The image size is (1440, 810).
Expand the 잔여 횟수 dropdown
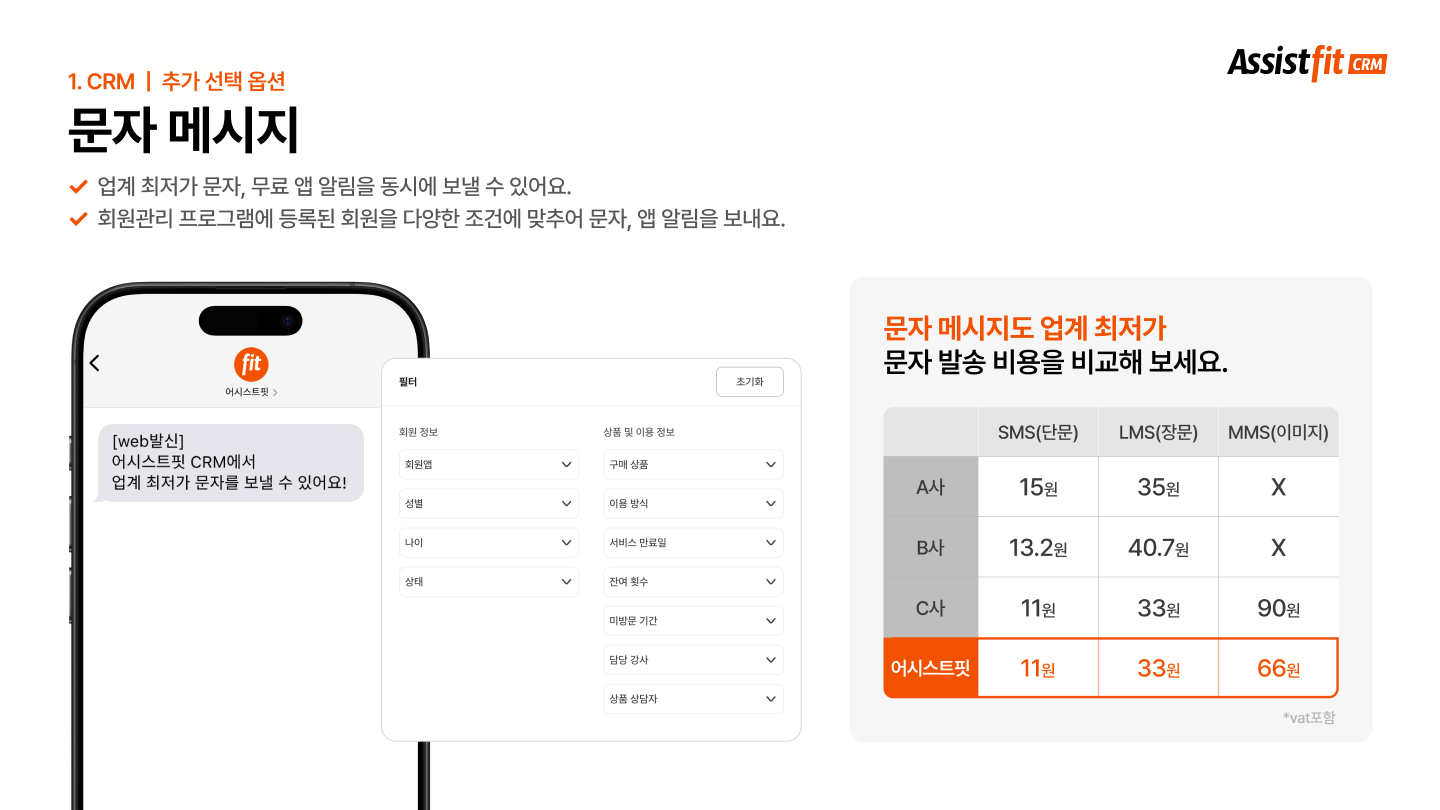pyautogui.click(x=692, y=582)
